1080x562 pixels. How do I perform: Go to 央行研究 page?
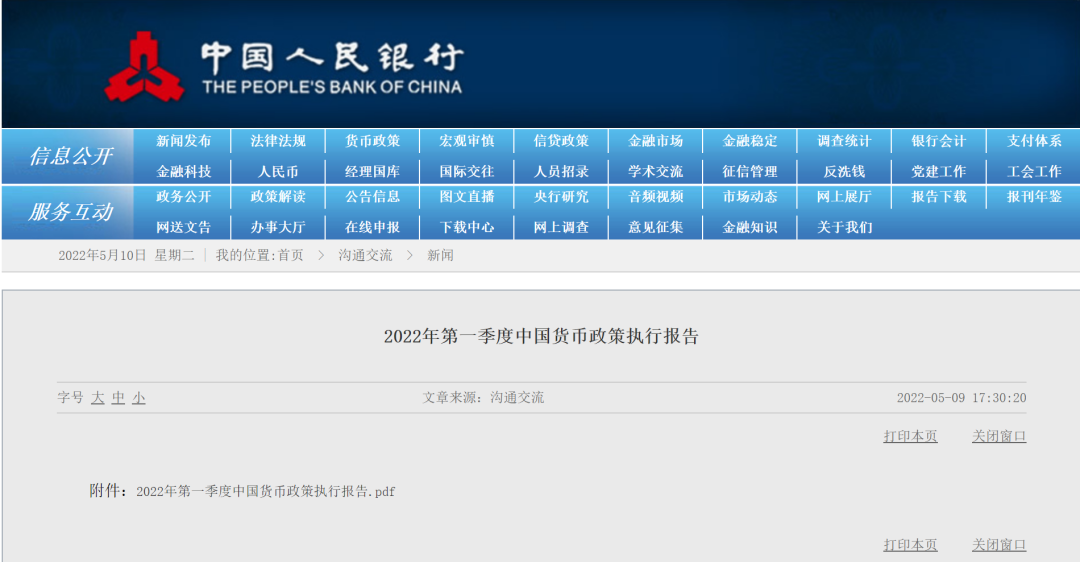tap(561, 197)
